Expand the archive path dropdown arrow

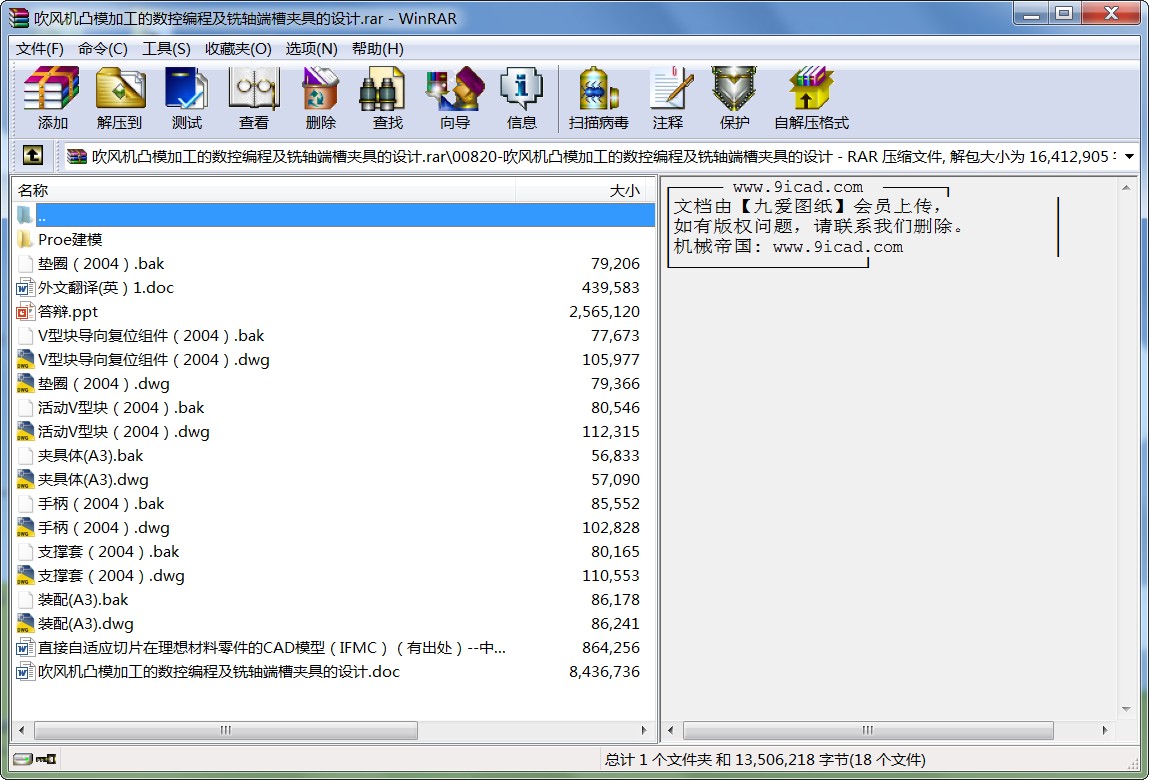coord(1129,156)
